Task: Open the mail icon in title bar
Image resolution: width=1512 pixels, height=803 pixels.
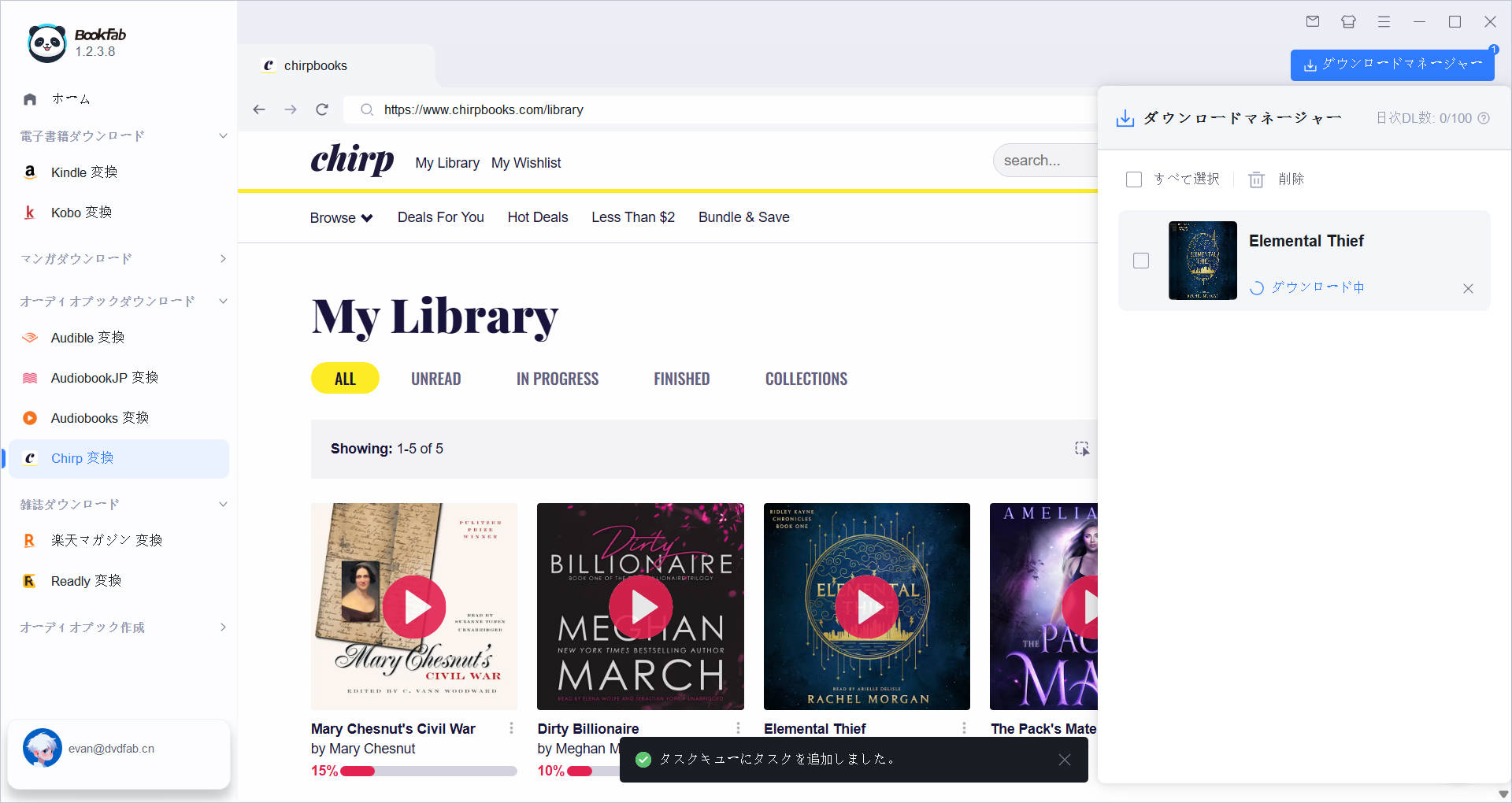Action: [1313, 21]
